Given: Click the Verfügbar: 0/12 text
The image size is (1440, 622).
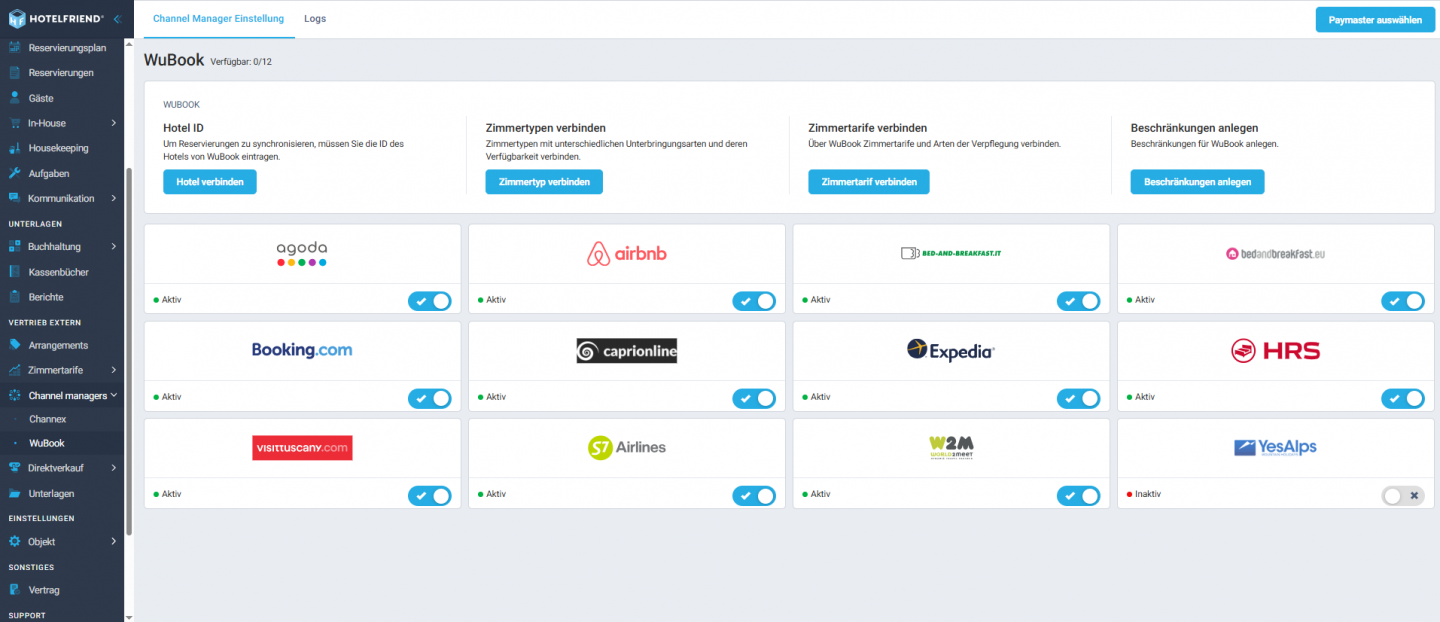Looking at the screenshot, I should pyautogui.click(x=241, y=62).
